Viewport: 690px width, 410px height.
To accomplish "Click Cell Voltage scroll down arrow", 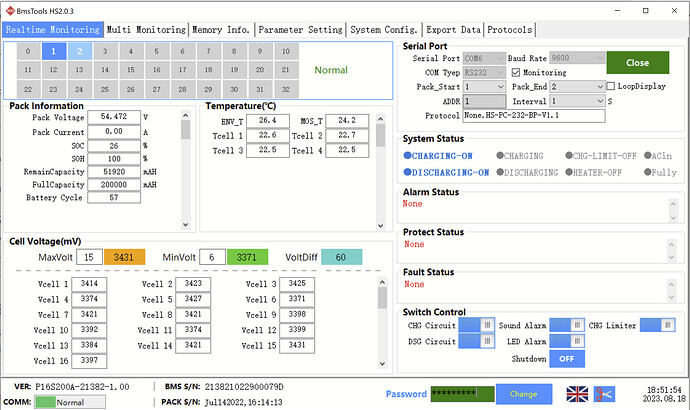I will pos(382,364).
